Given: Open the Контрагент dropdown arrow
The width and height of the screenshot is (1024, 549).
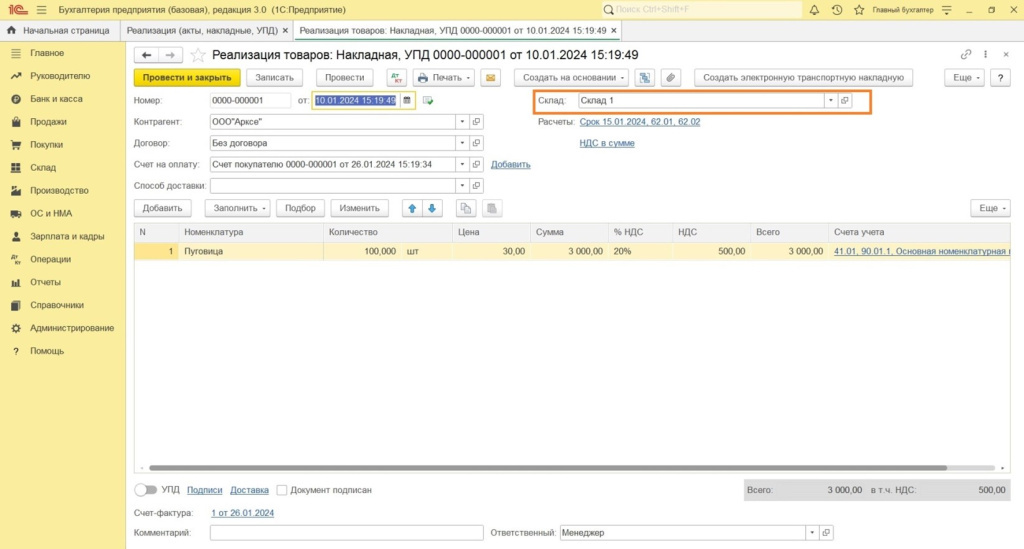Looking at the screenshot, I should pyautogui.click(x=462, y=121).
